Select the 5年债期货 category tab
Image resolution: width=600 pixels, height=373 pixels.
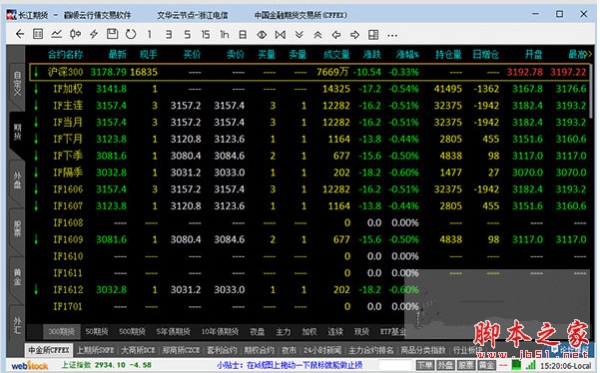coord(173,332)
